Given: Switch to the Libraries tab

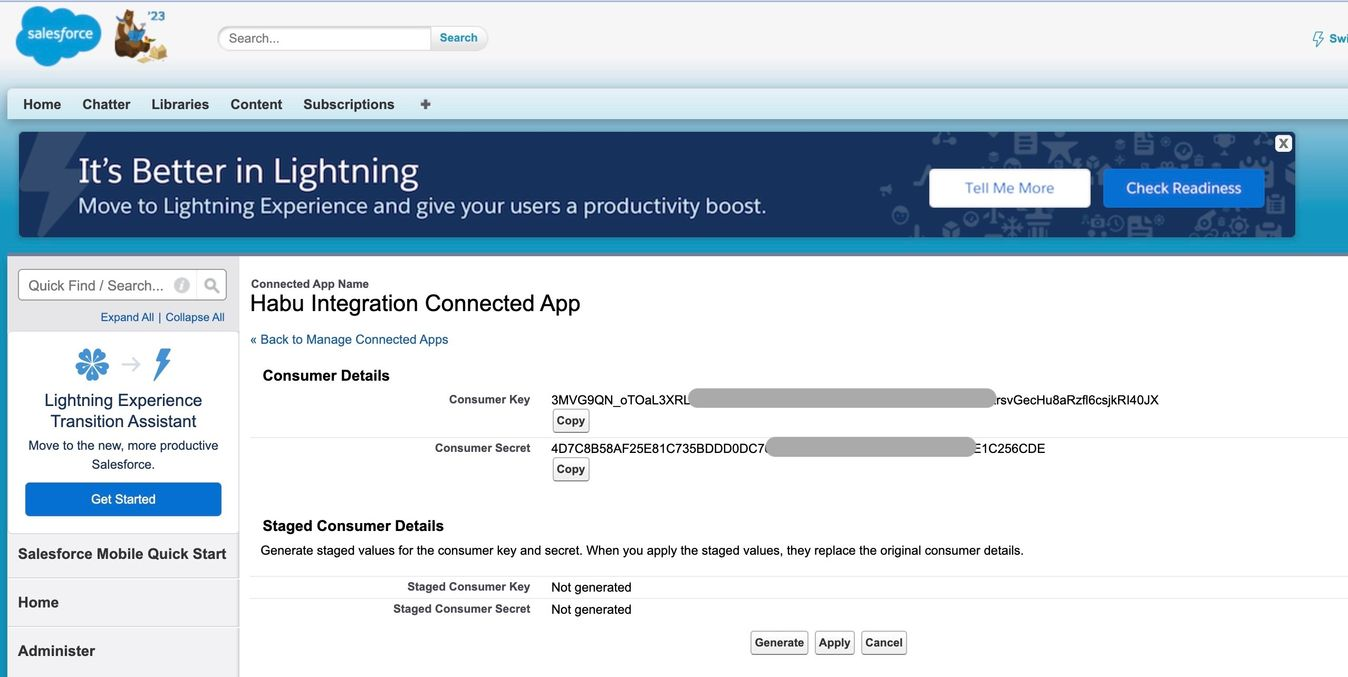Looking at the screenshot, I should [180, 104].
